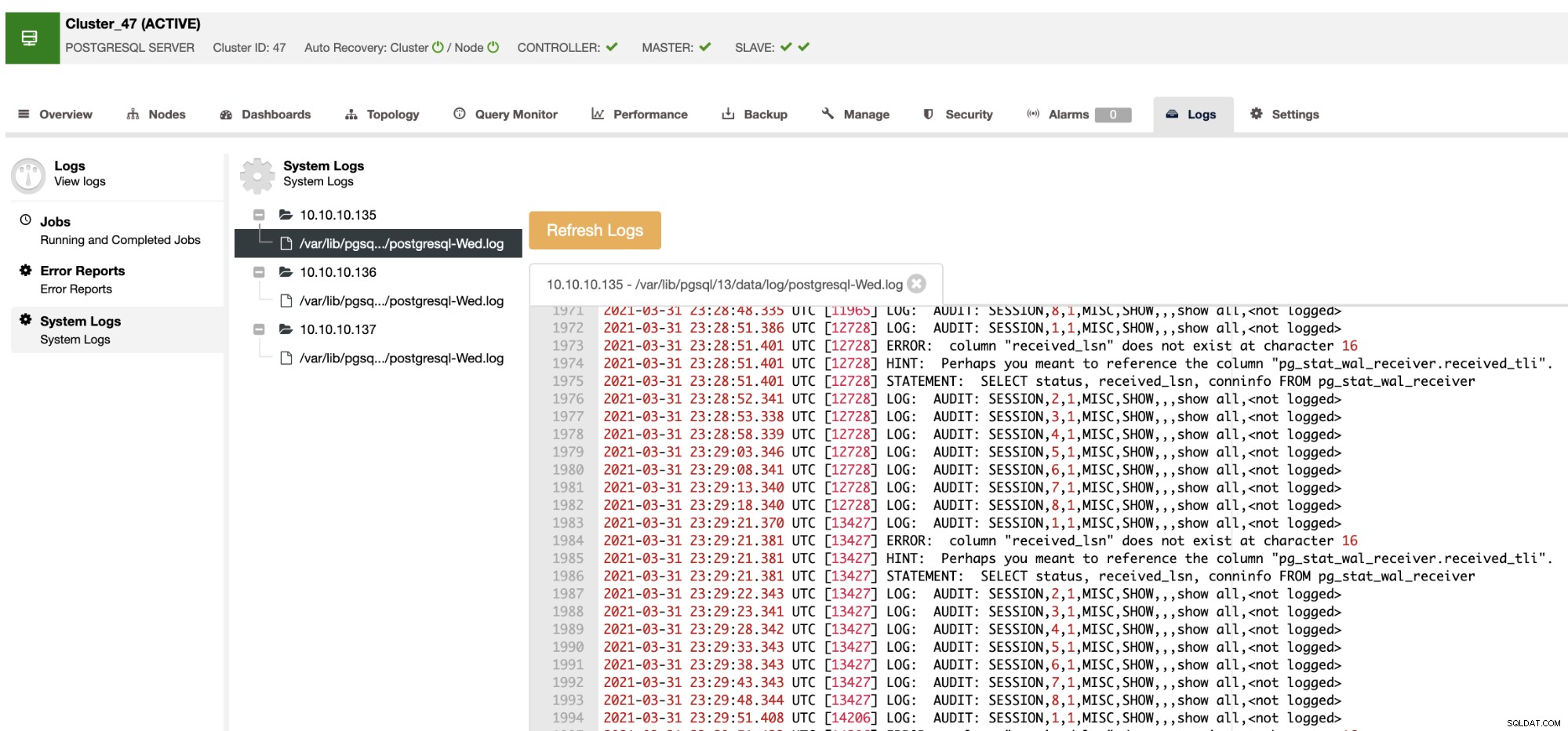Click the sidebar System Logs gear icon
The height and width of the screenshot is (731, 1568).
point(25,320)
